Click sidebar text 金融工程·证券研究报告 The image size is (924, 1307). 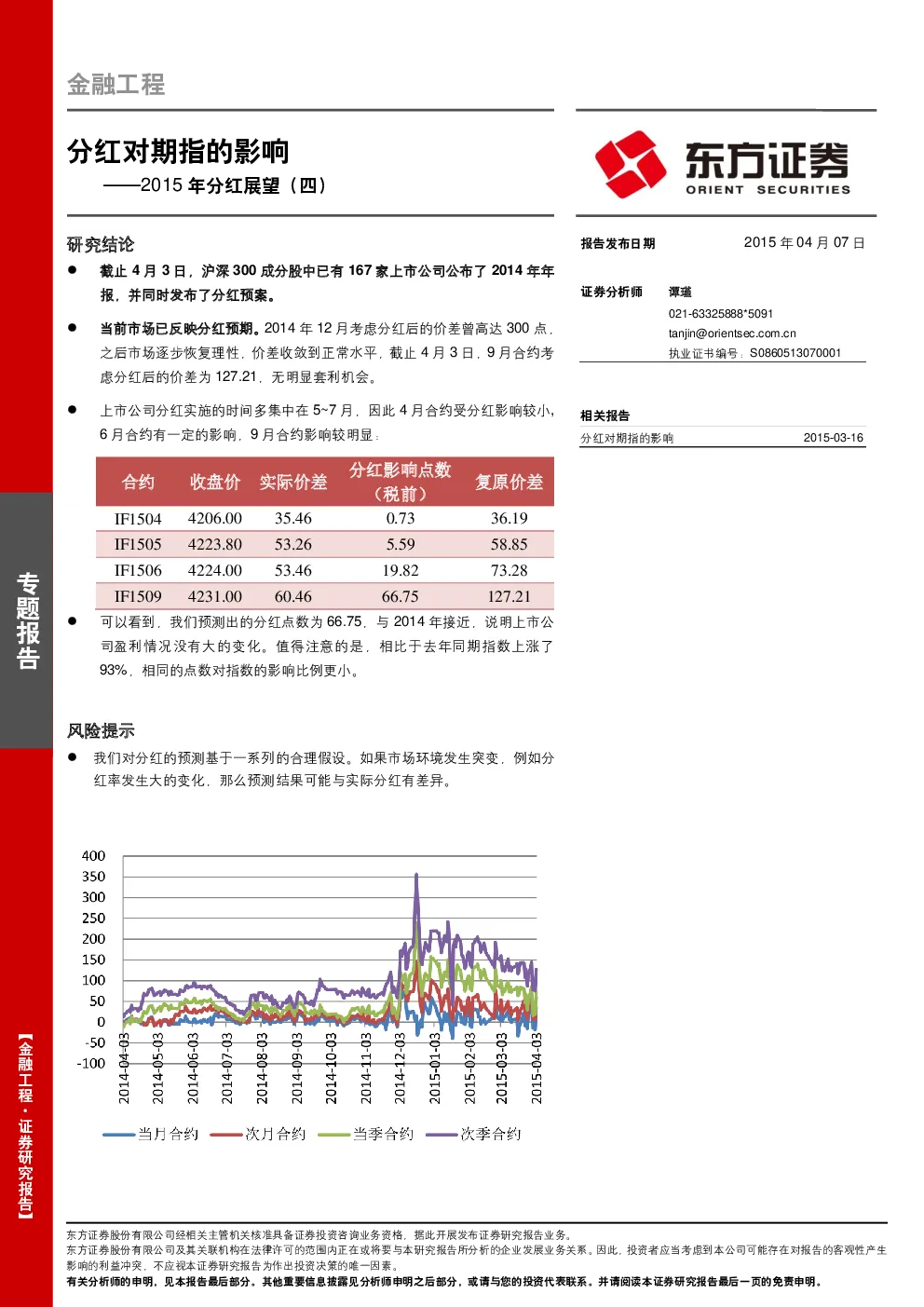(x=26, y=1124)
